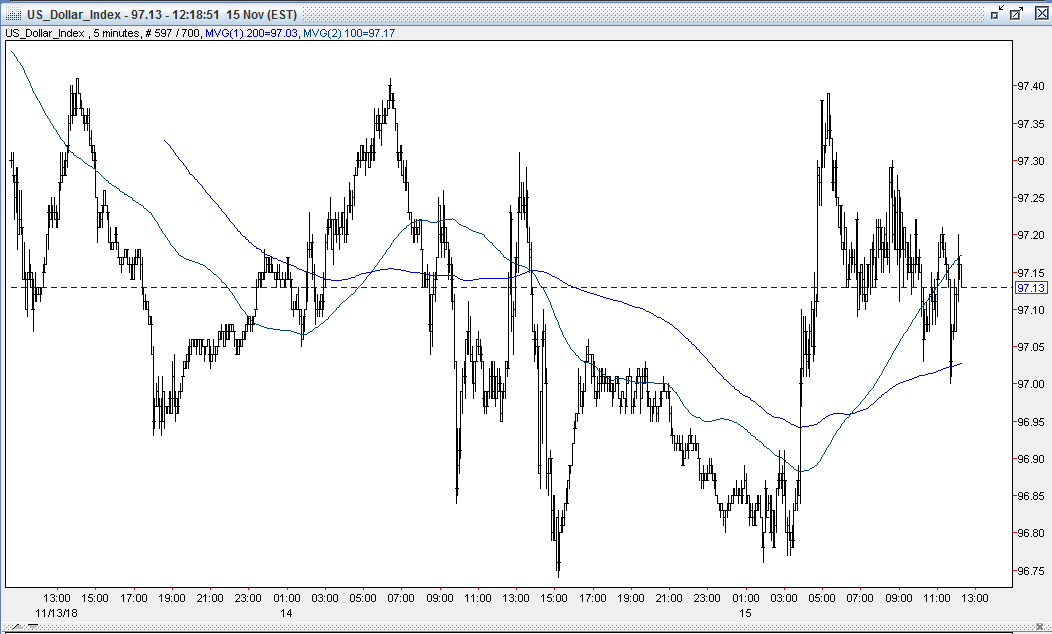
Task: Minimize the US_Dollar_Index chart window
Action: tap(998, 13)
